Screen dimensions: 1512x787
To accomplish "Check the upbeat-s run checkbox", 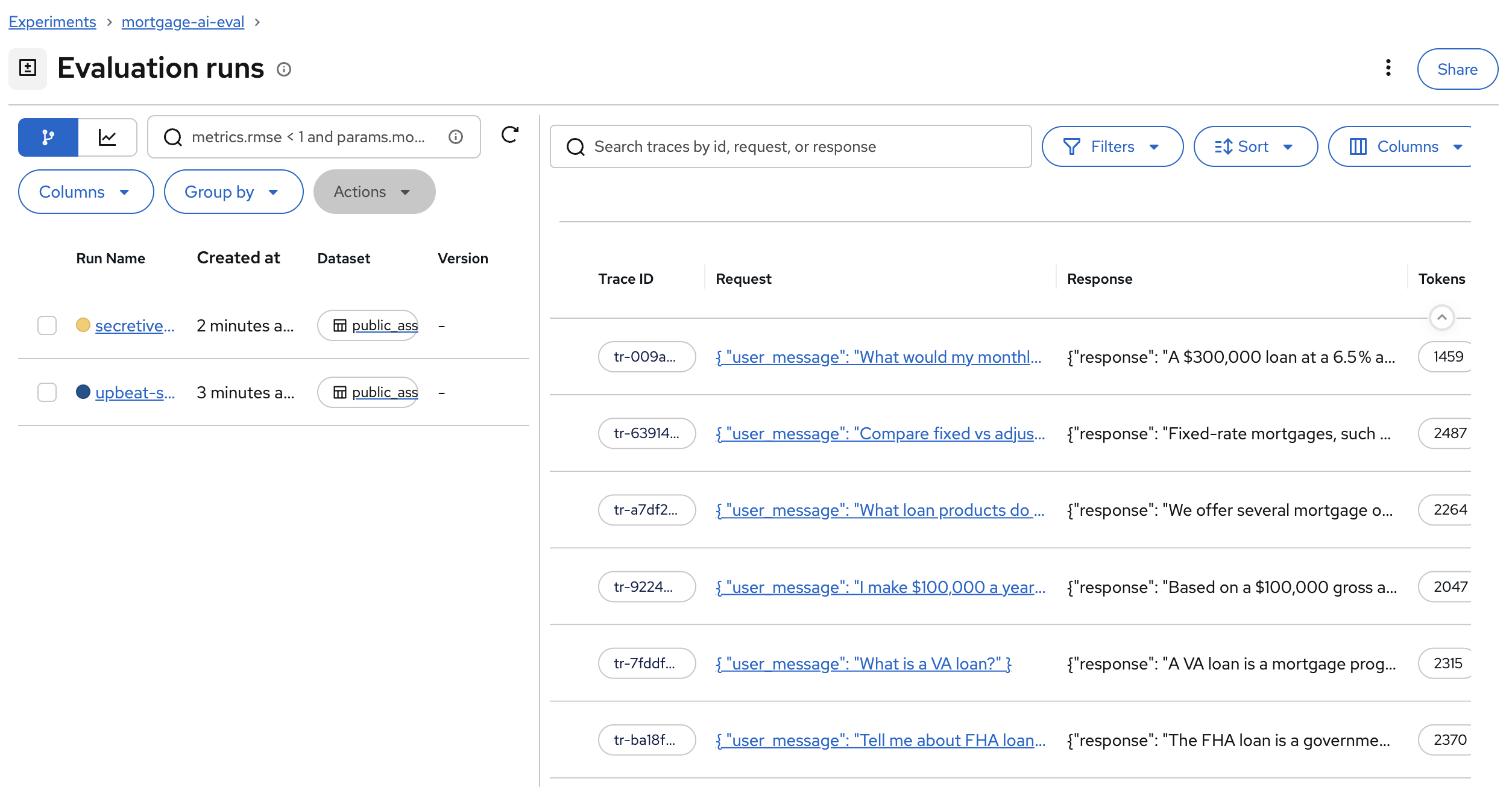I will pyautogui.click(x=47, y=392).
